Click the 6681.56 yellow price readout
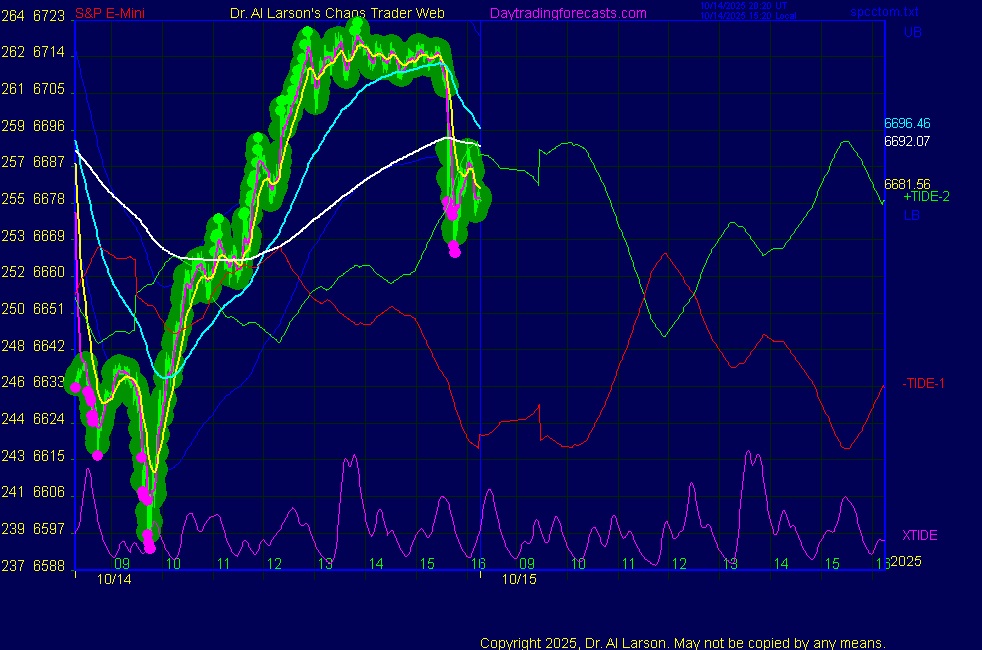Screen dimensions: 982x650 [907, 184]
